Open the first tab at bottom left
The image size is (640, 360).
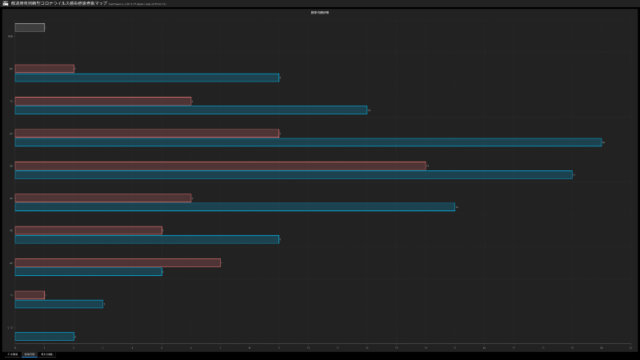point(13,354)
